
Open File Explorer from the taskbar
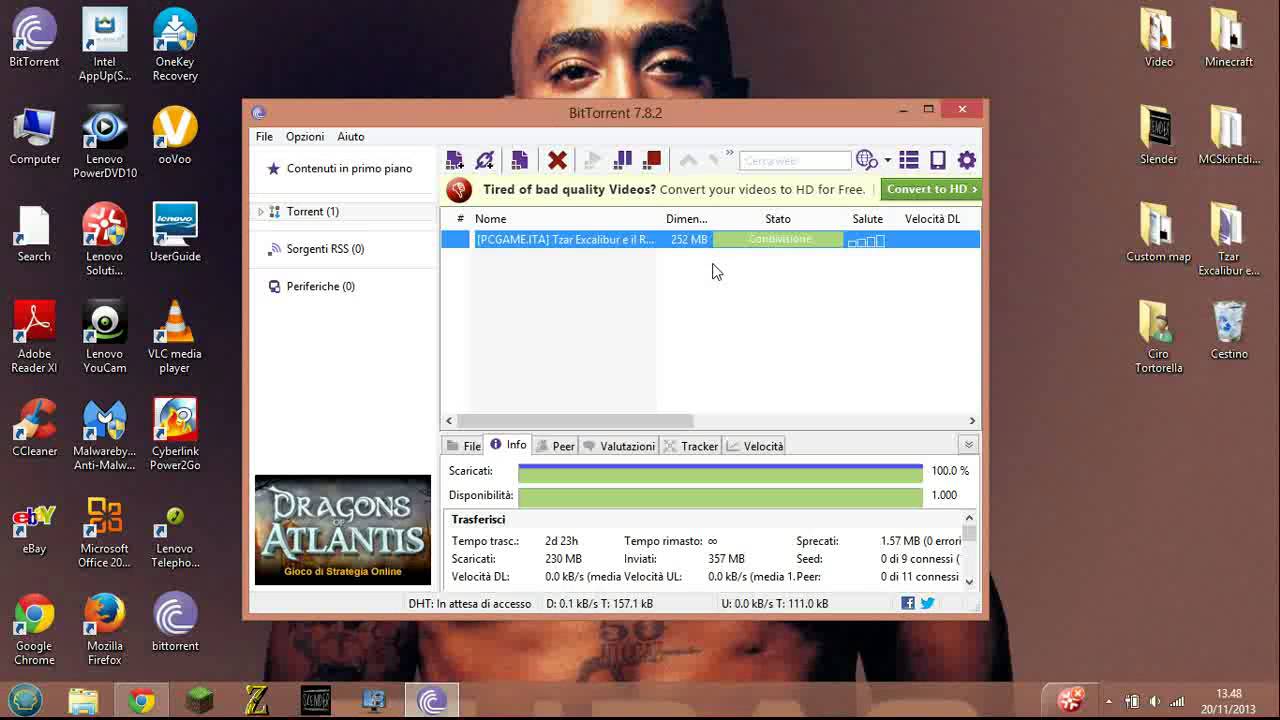tap(84, 701)
